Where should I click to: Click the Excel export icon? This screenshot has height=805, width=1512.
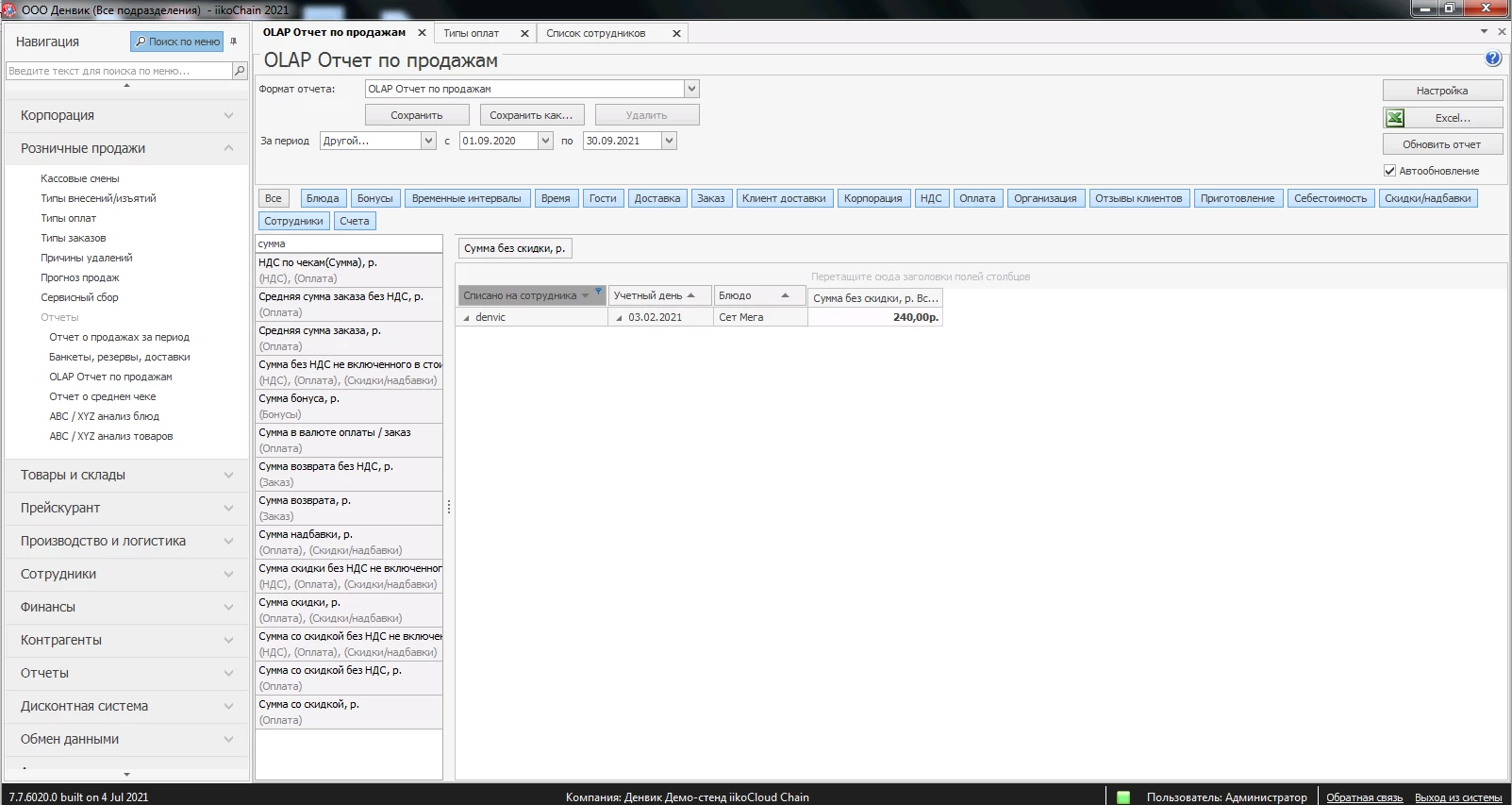tap(1395, 118)
